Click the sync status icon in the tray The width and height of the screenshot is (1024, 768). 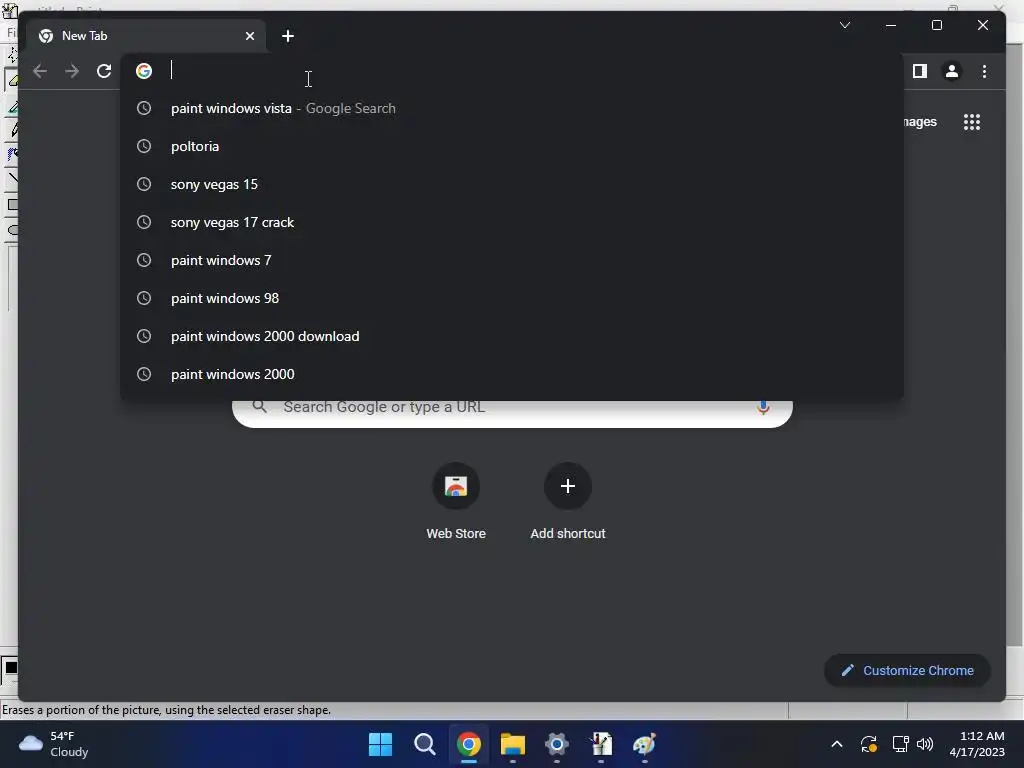pos(869,744)
